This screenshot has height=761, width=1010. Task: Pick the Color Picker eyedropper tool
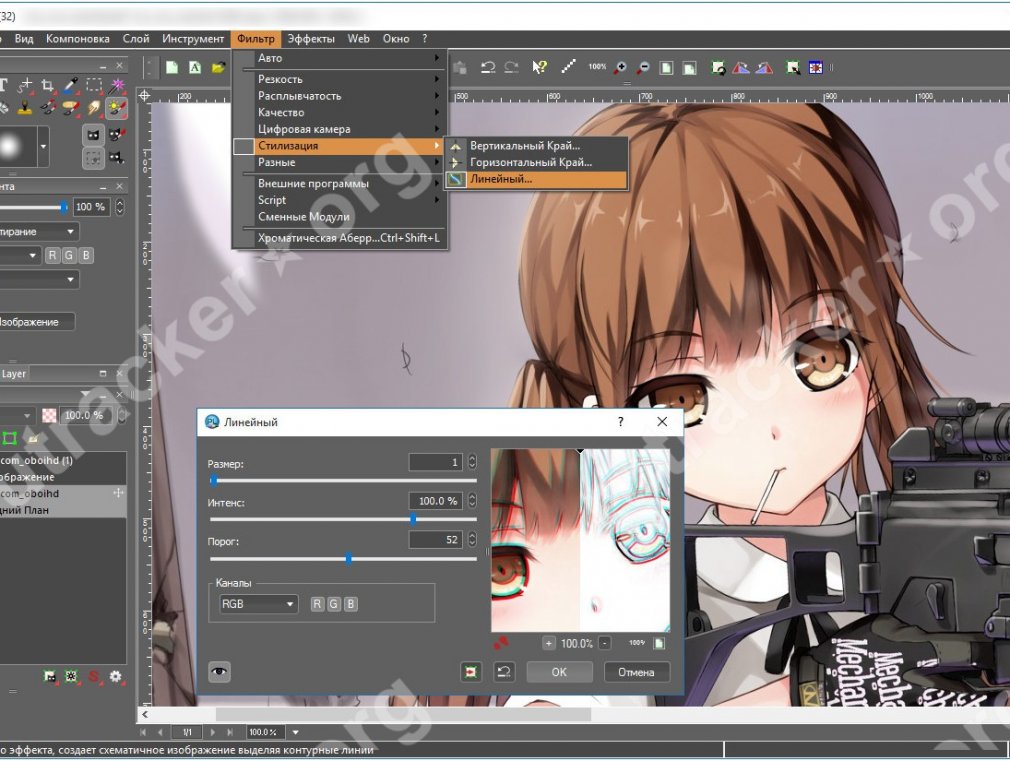point(70,85)
